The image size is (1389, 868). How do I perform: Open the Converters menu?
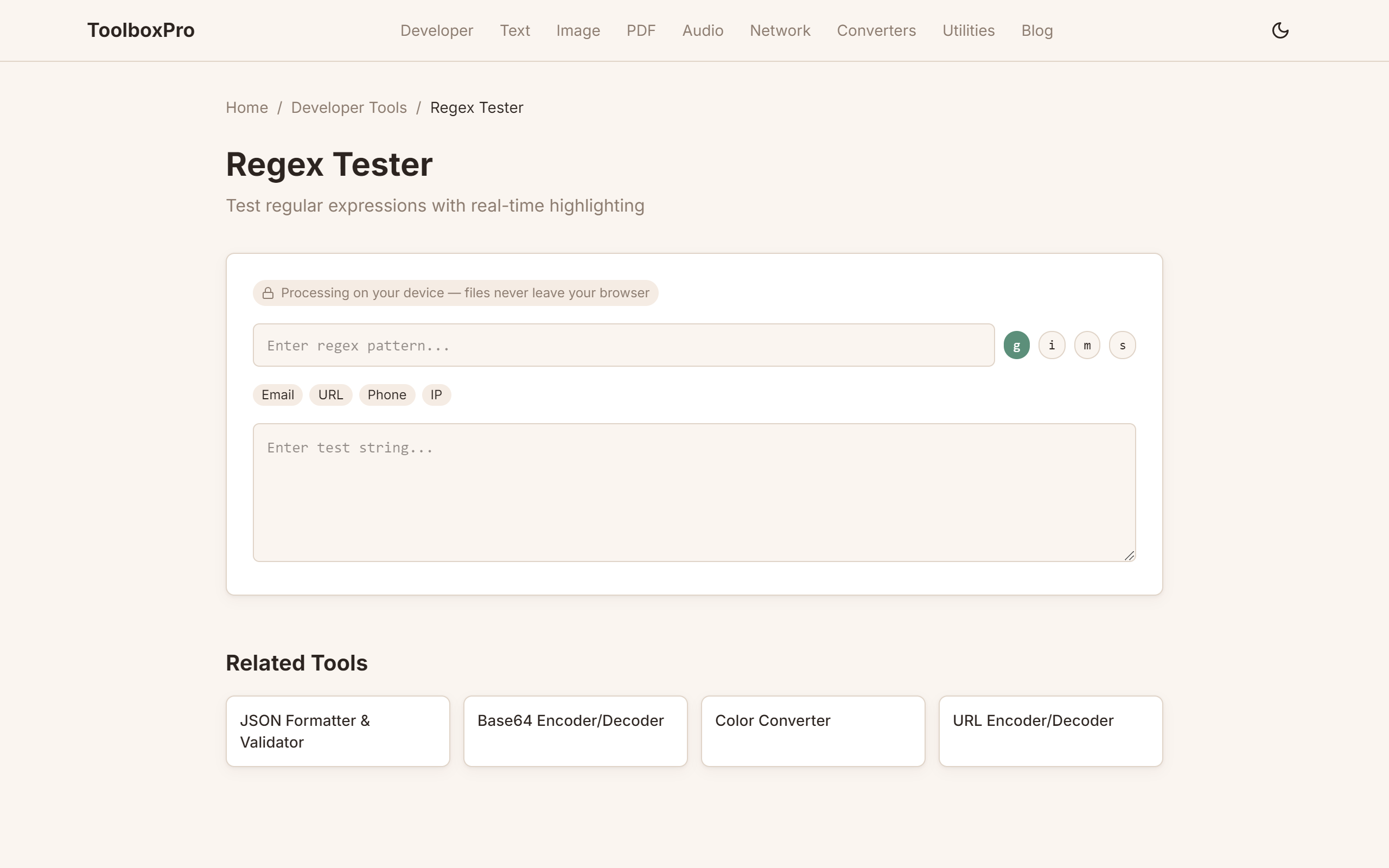876,30
